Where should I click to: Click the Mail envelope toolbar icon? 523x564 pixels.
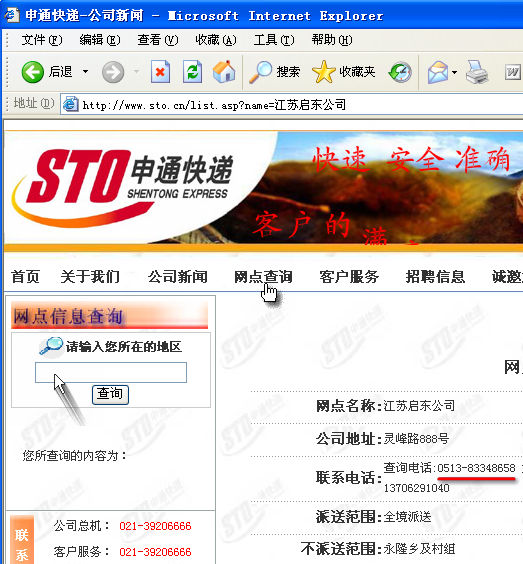438,72
